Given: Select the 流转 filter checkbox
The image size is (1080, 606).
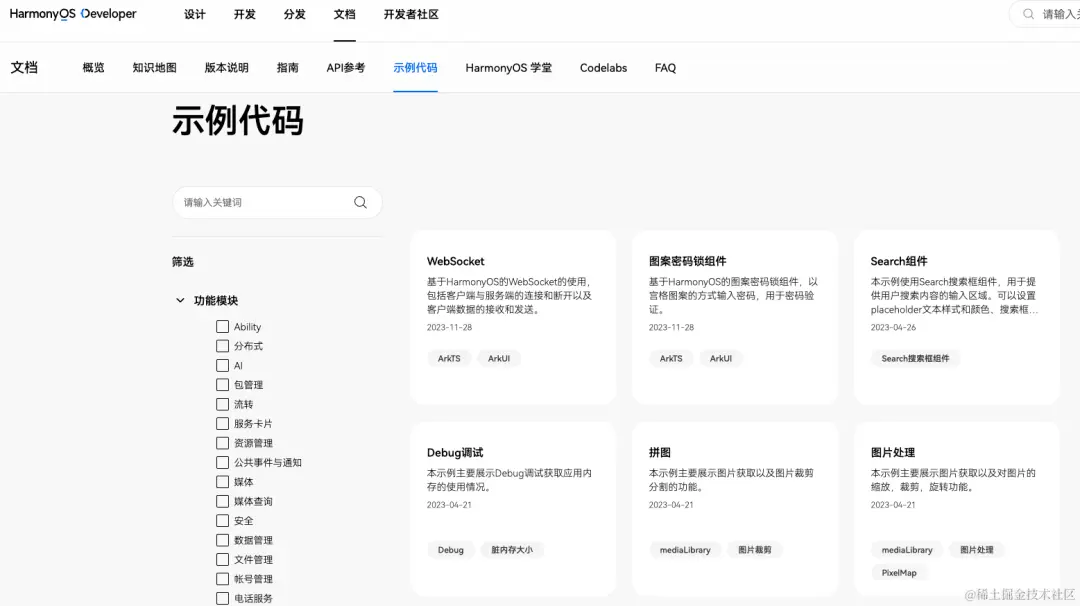Looking at the screenshot, I should pyautogui.click(x=222, y=404).
